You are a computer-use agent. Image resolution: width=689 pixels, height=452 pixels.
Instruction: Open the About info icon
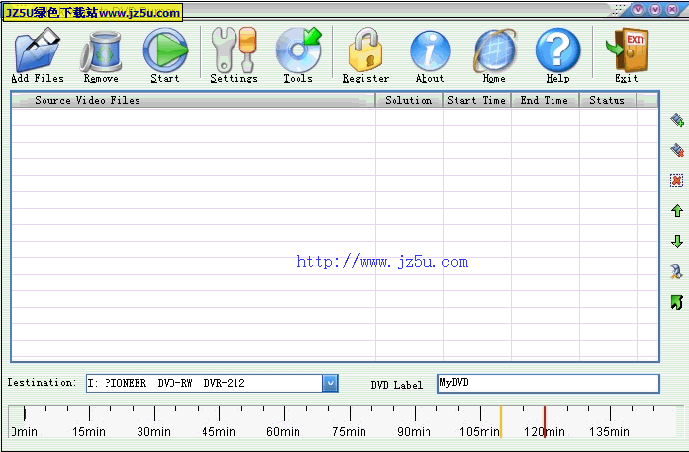(x=430, y=50)
